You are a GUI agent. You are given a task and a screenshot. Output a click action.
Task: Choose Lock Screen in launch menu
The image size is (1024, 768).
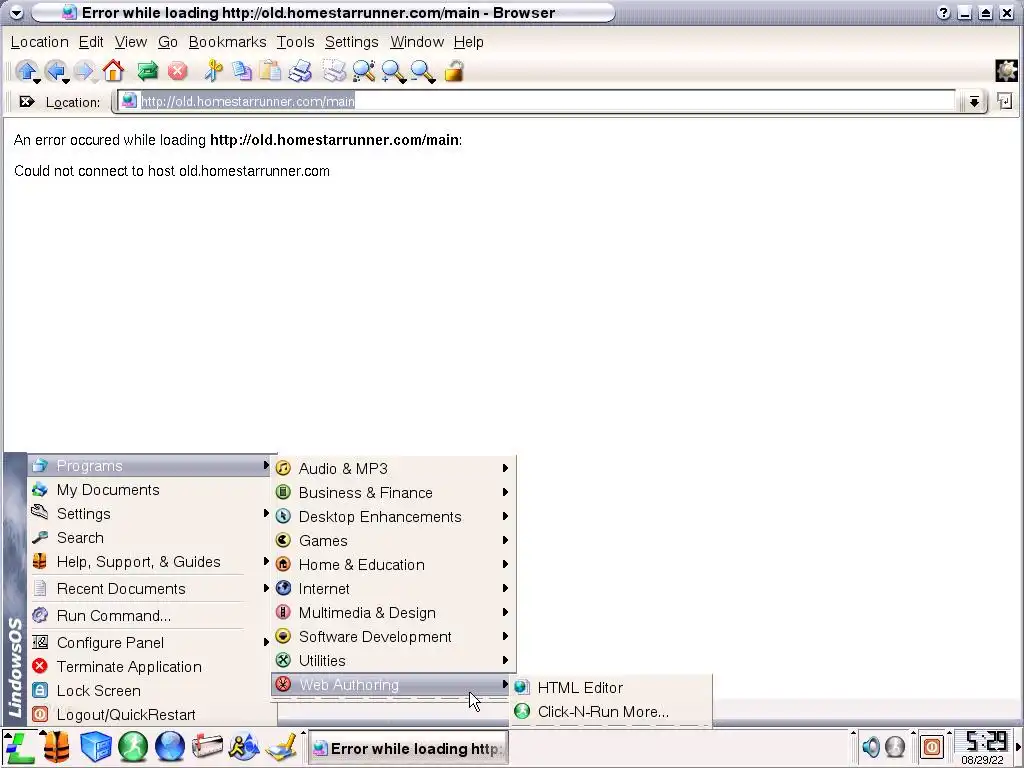(149, 691)
